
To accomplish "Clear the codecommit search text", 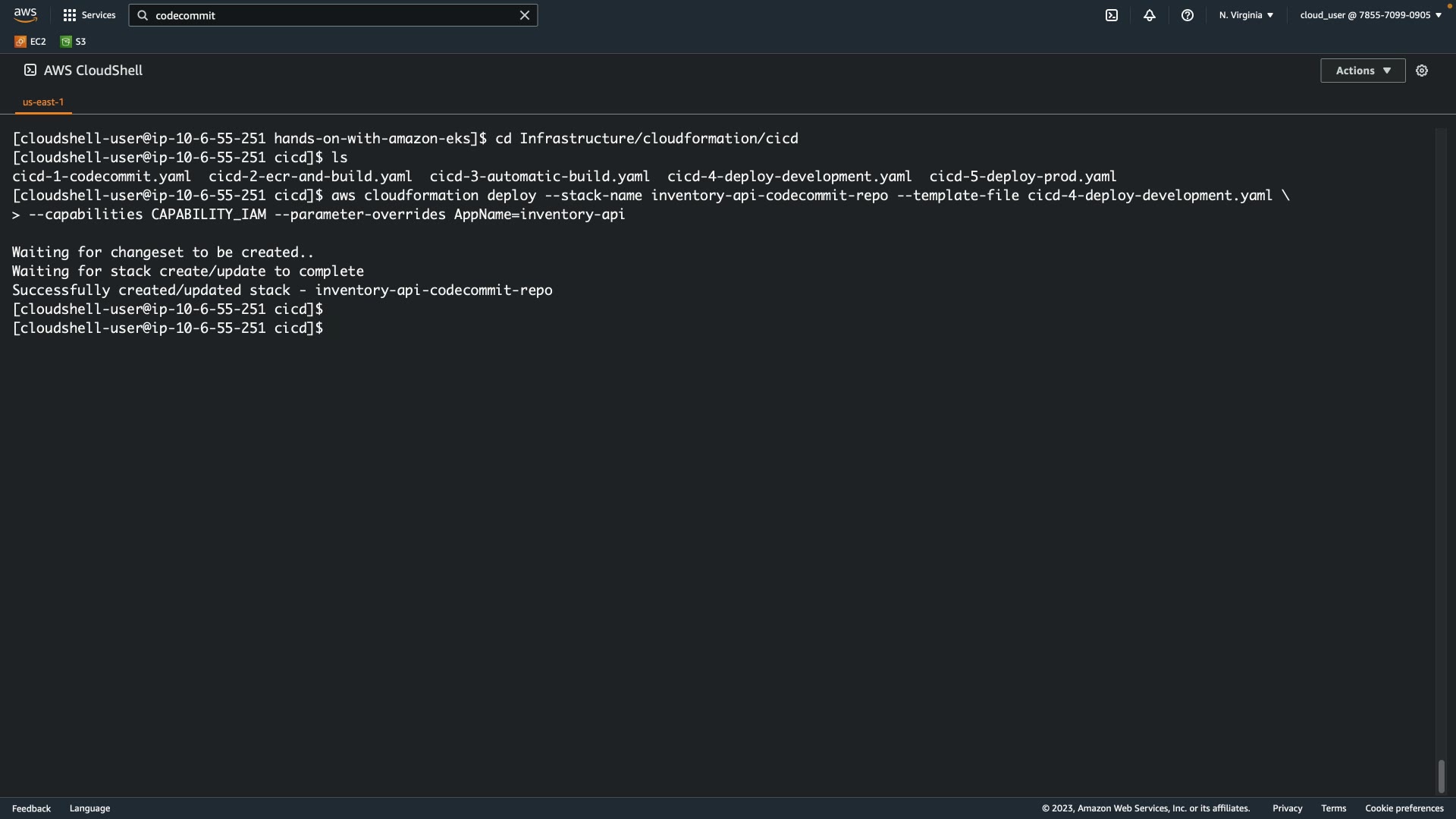I will click(524, 15).
